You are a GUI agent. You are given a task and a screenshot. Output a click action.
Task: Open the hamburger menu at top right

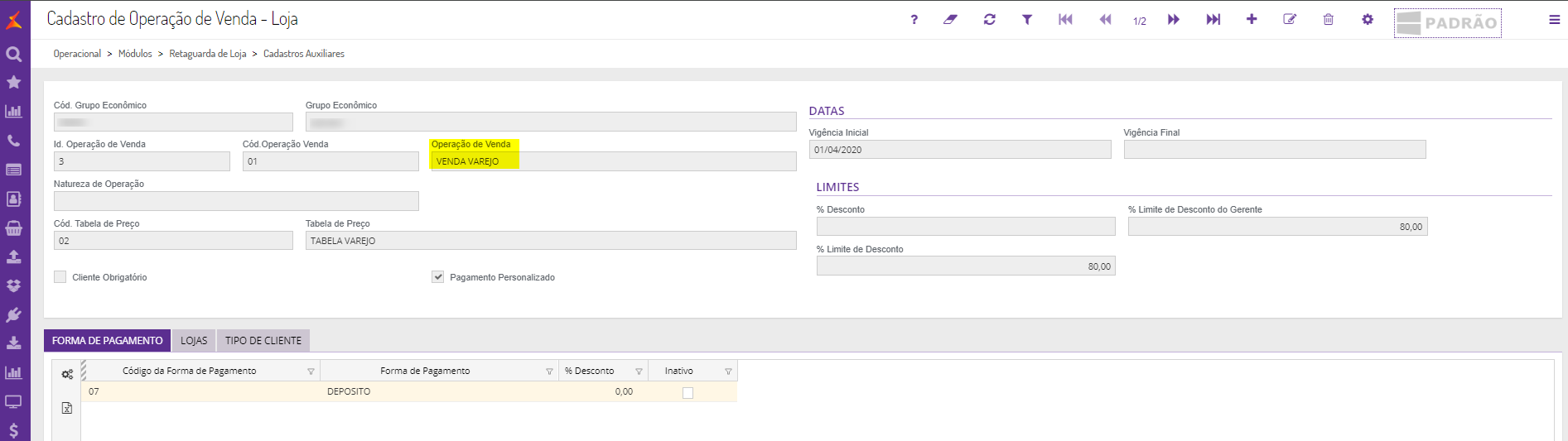[x=1554, y=20]
